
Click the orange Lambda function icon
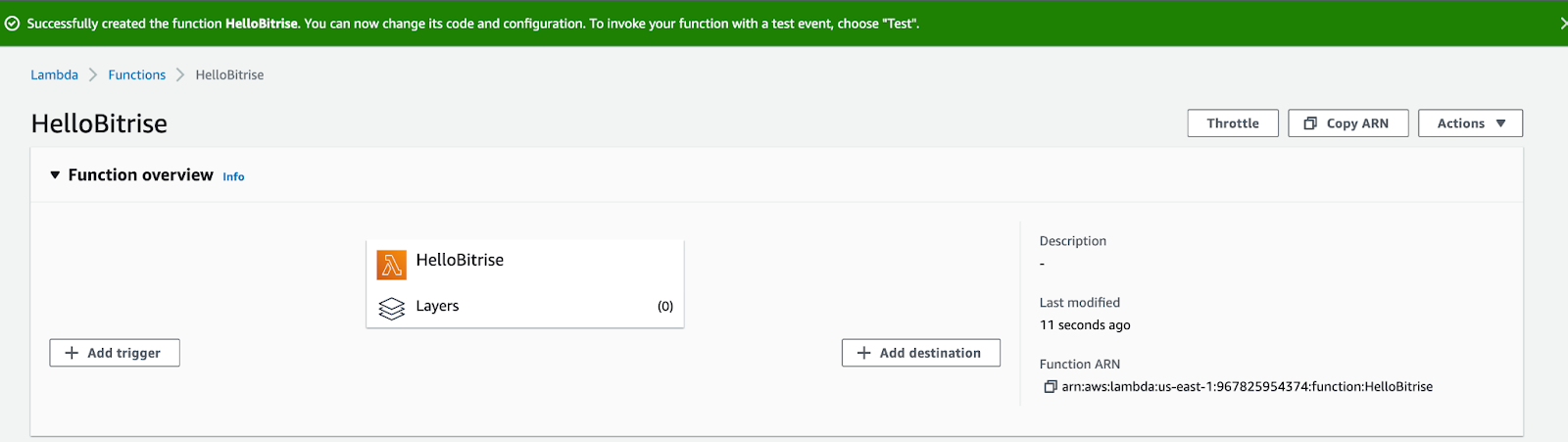pyautogui.click(x=391, y=265)
